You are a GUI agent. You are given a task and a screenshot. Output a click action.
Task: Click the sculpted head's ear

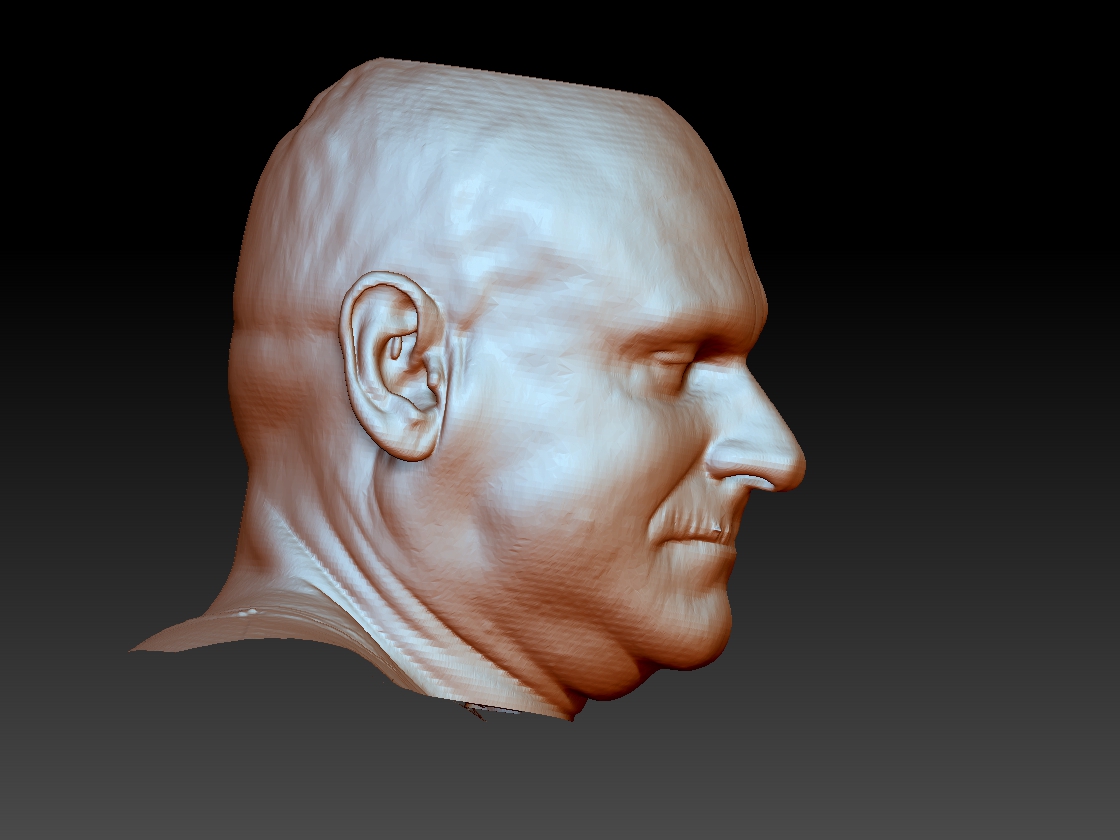(392, 365)
